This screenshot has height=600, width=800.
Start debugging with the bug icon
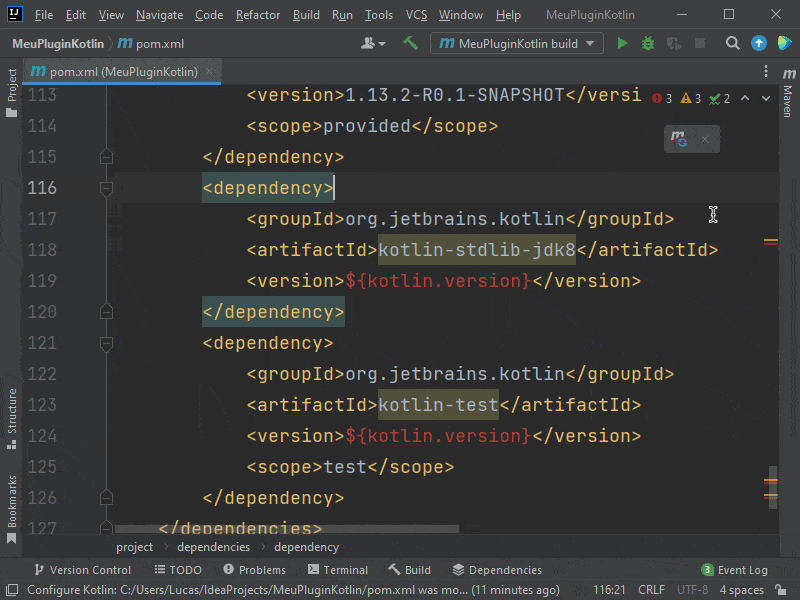(648, 44)
